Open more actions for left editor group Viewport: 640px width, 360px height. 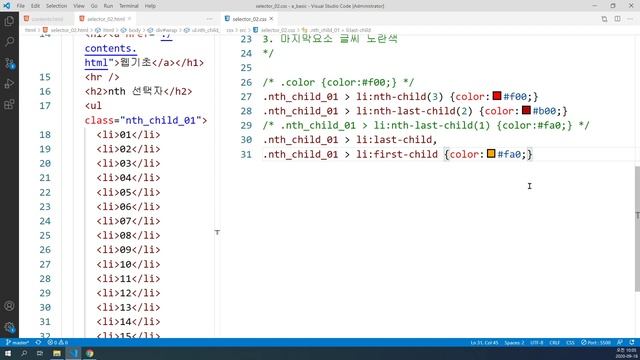pyautogui.click(x=209, y=19)
